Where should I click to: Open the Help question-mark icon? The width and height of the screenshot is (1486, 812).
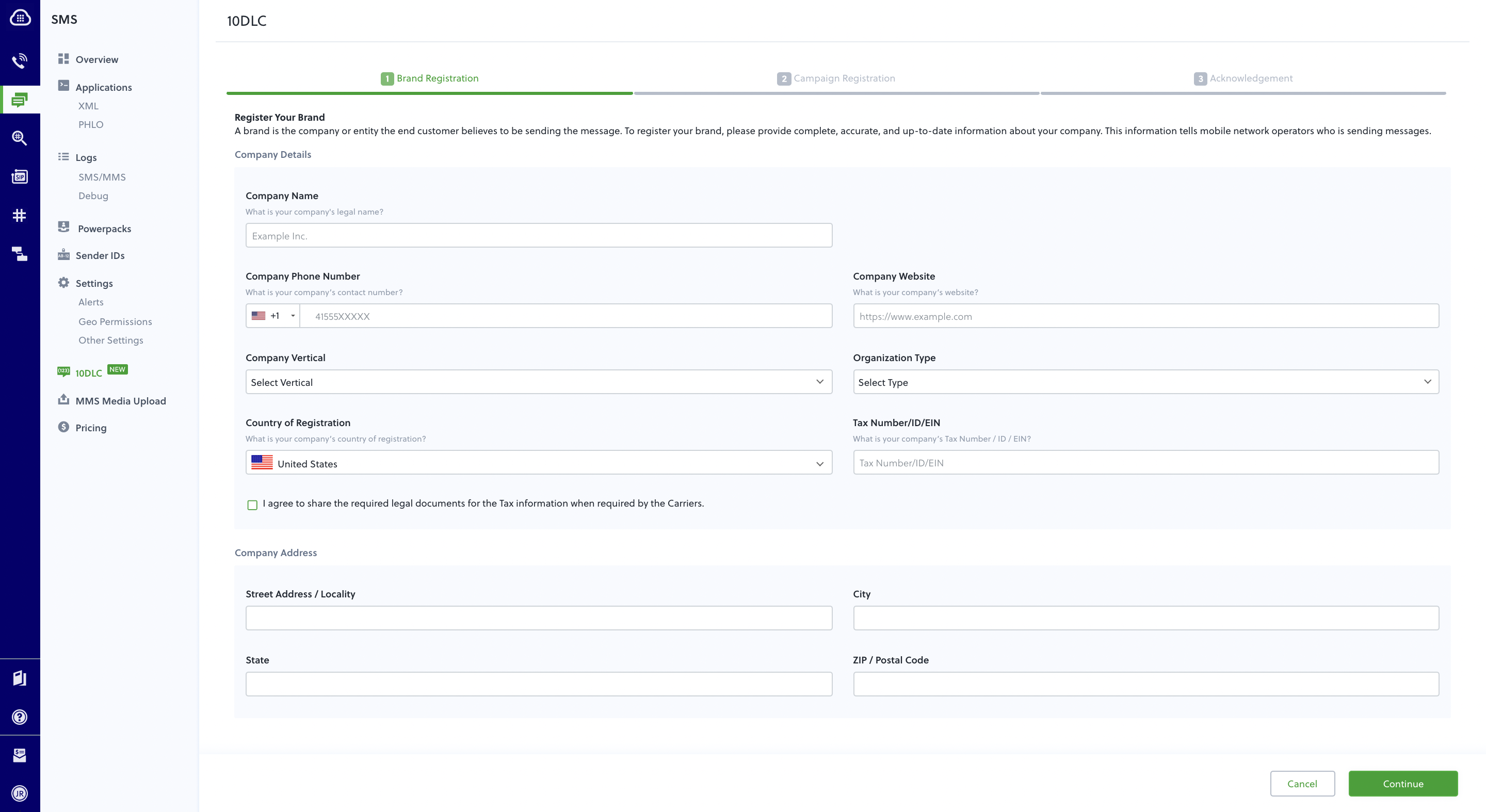[20, 717]
